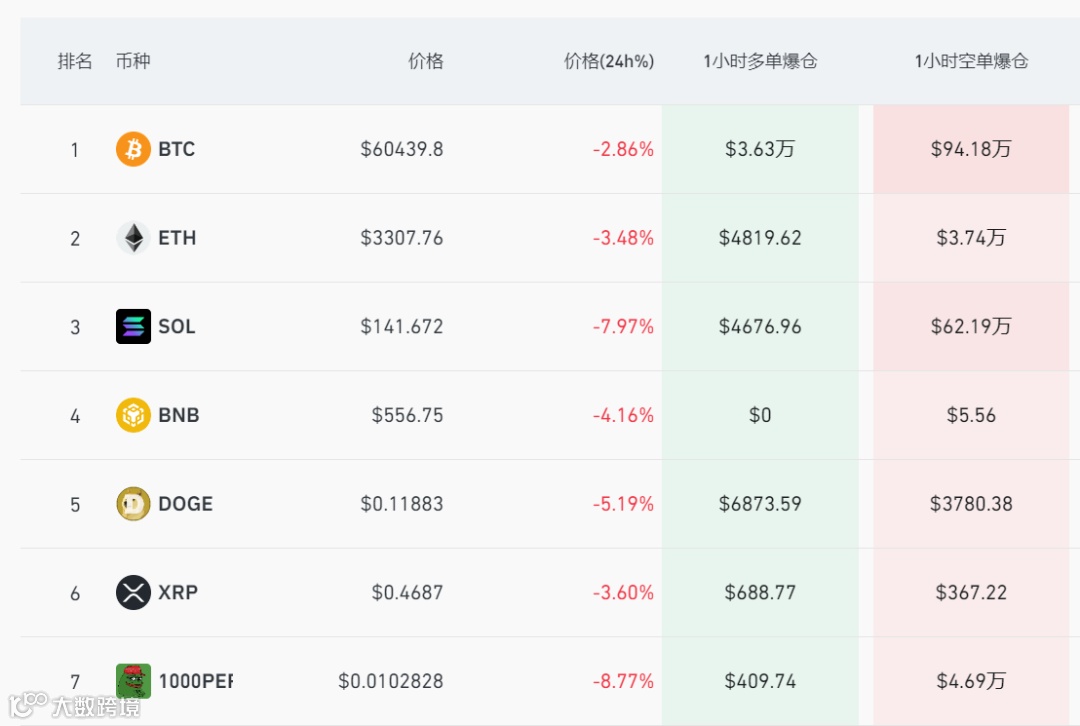This screenshot has width=1080, height=726.
Task: Click rank number 4 in BNB row
Action: 75,416
